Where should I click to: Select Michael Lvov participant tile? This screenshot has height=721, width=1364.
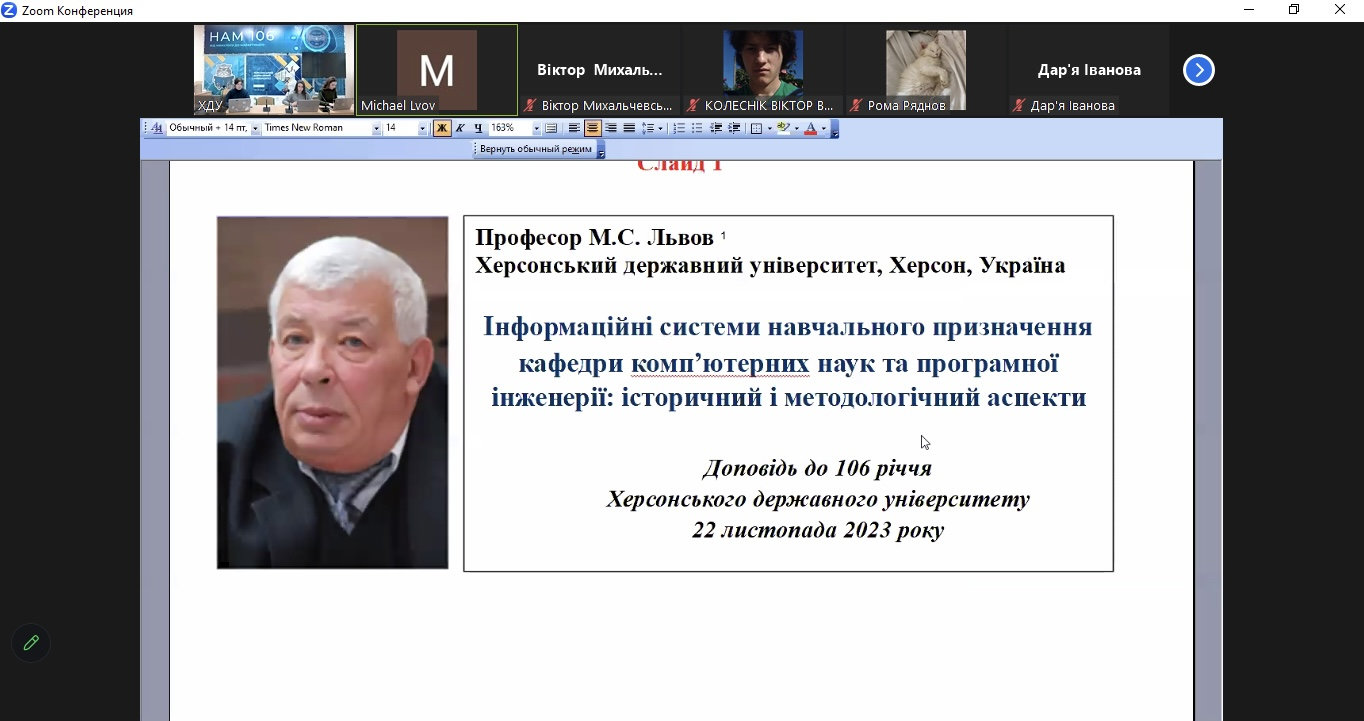[437, 70]
